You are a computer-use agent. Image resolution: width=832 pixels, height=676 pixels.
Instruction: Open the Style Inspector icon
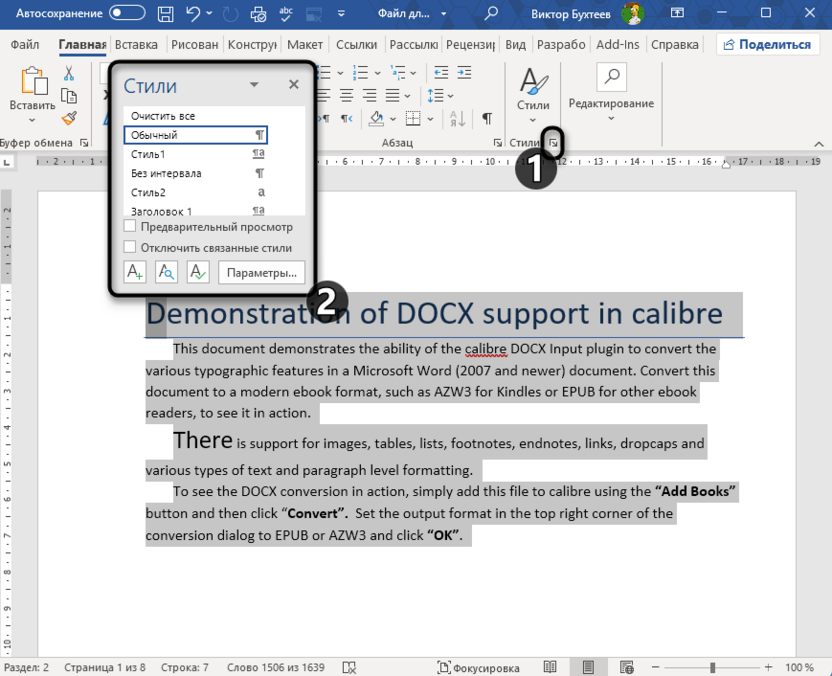coord(166,271)
